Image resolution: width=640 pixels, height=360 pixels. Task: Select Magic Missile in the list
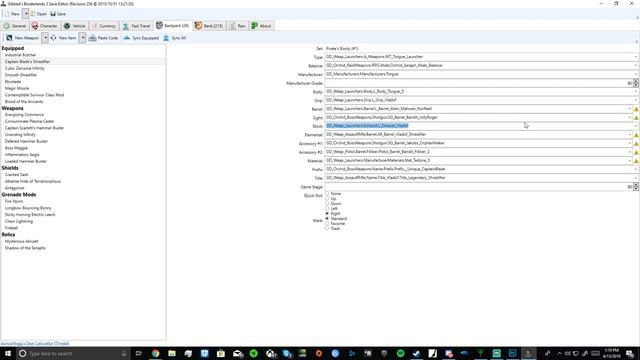[x=17, y=88]
